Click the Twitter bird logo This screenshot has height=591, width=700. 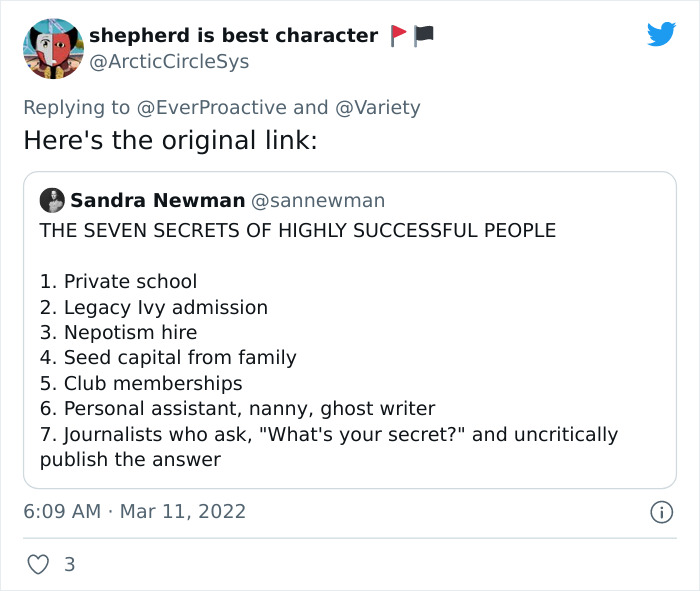click(661, 35)
